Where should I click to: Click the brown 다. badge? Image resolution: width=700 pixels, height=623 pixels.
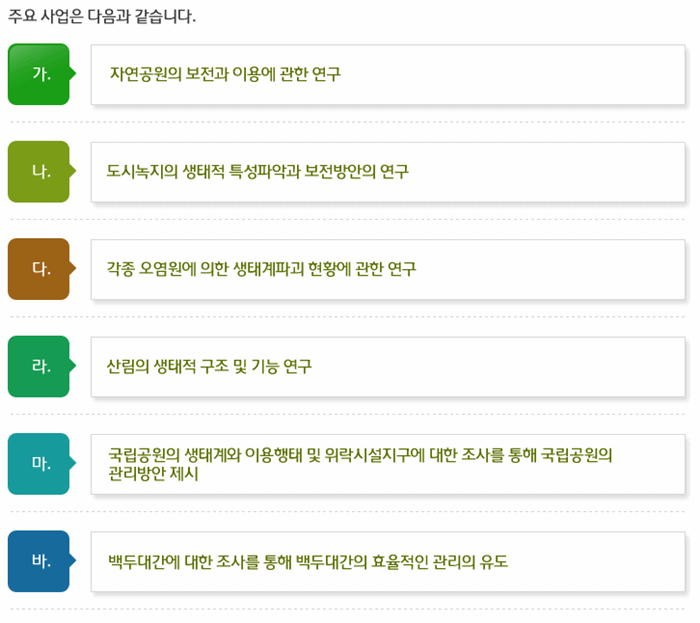39,269
